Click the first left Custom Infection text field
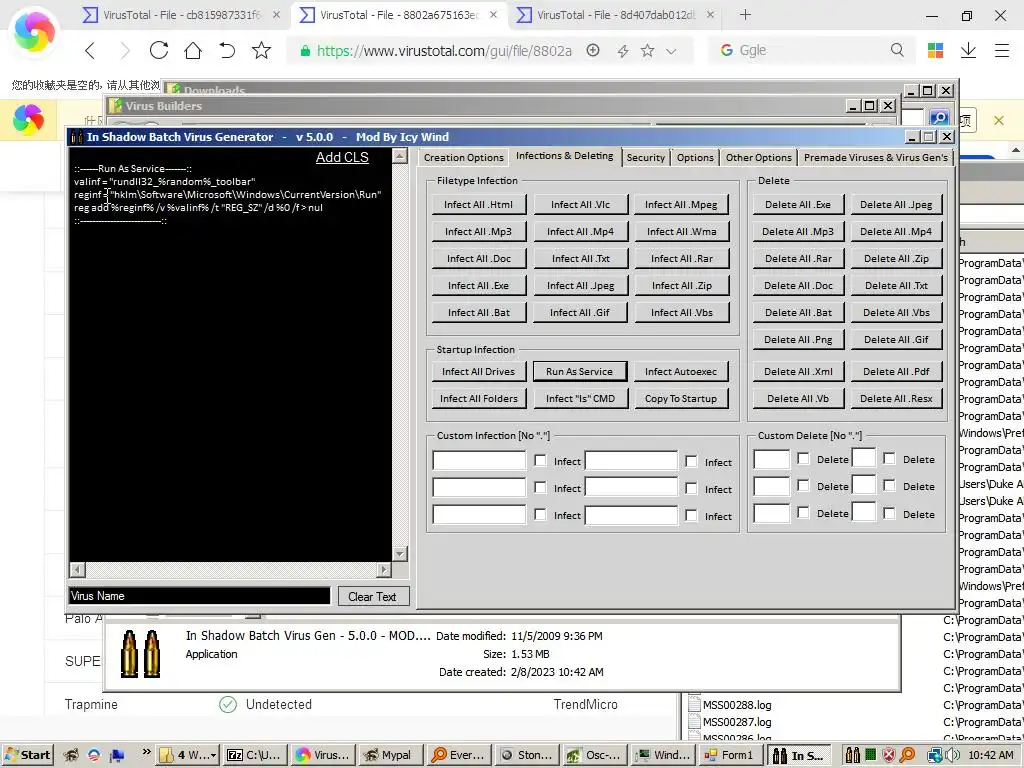 [479, 460]
